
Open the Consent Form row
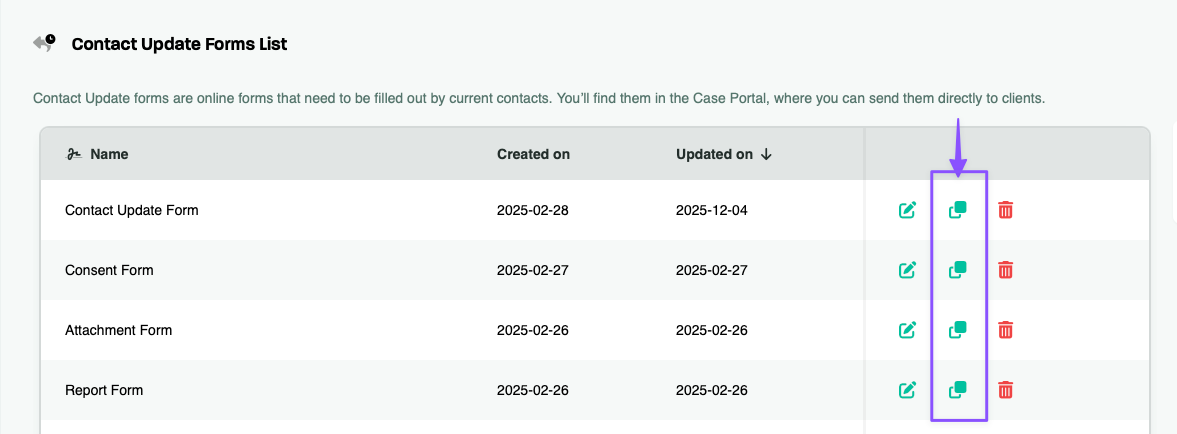click(109, 270)
